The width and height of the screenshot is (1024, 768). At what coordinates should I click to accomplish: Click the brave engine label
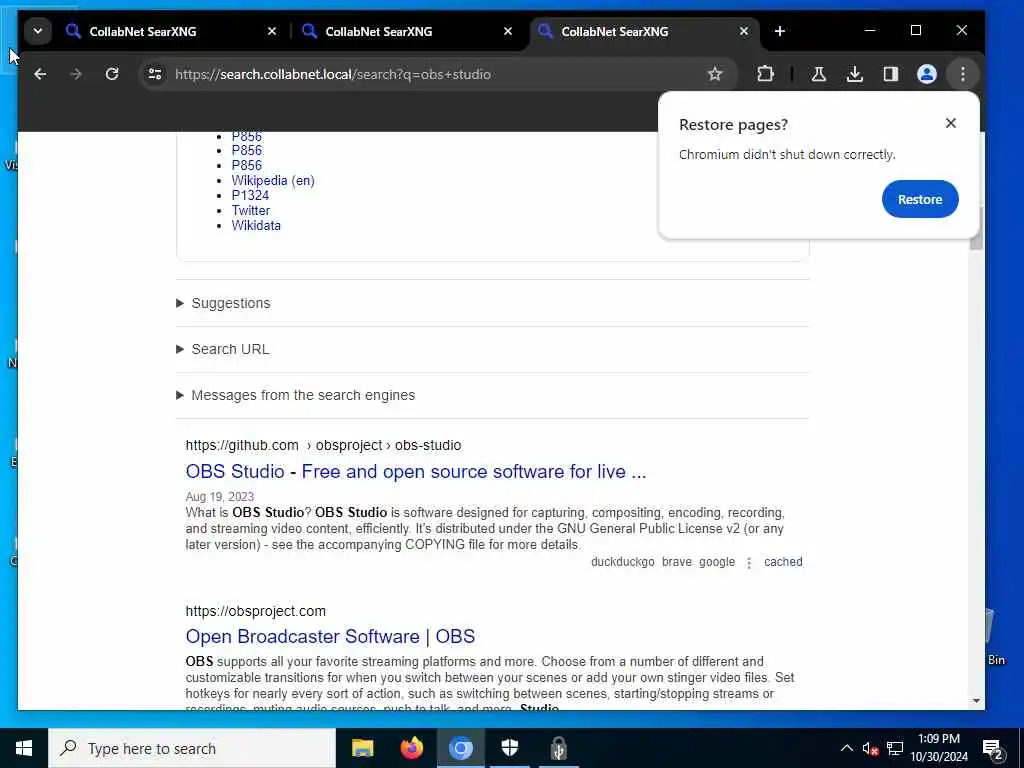tap(677, 562)
